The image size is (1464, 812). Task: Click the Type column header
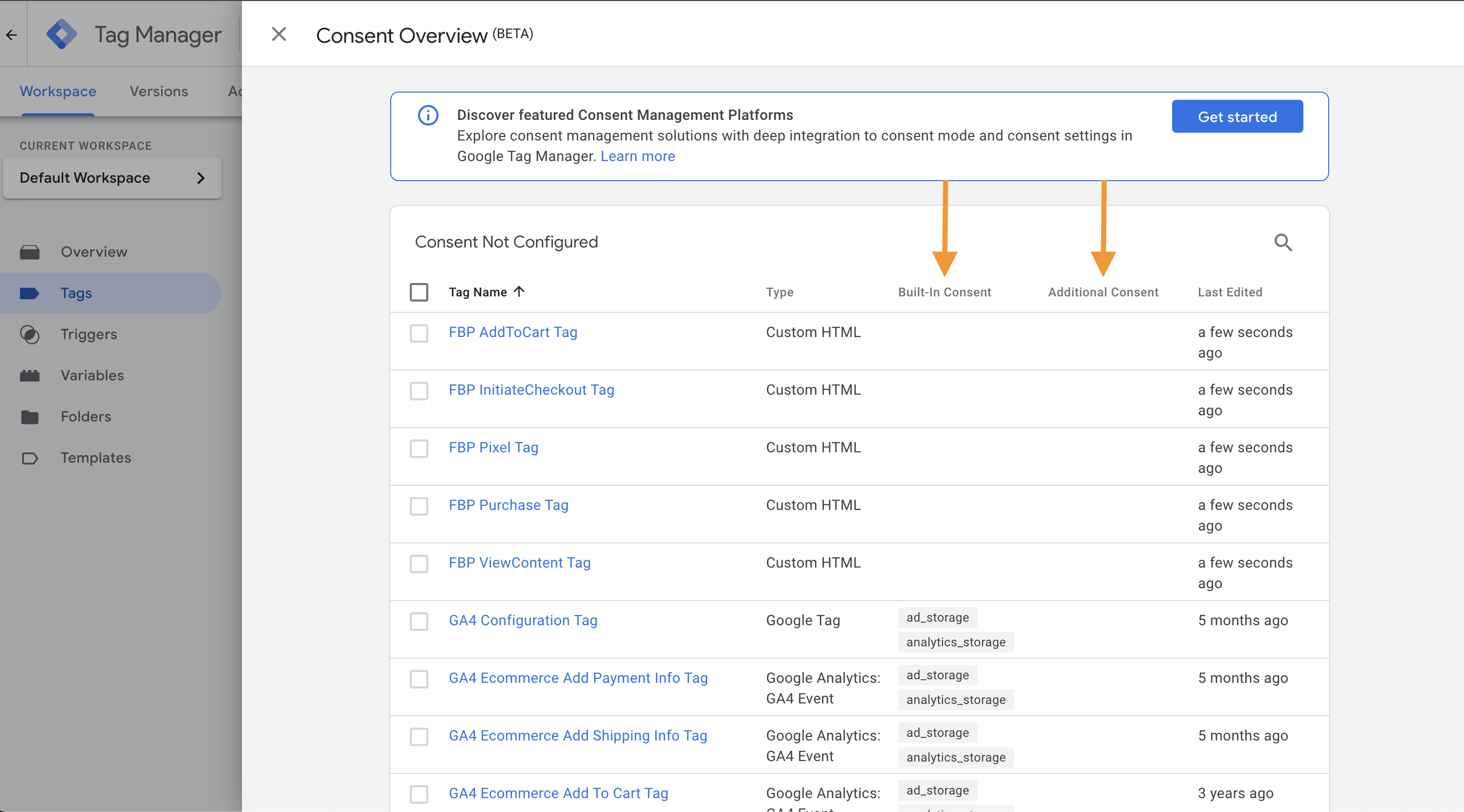(779, 292)
